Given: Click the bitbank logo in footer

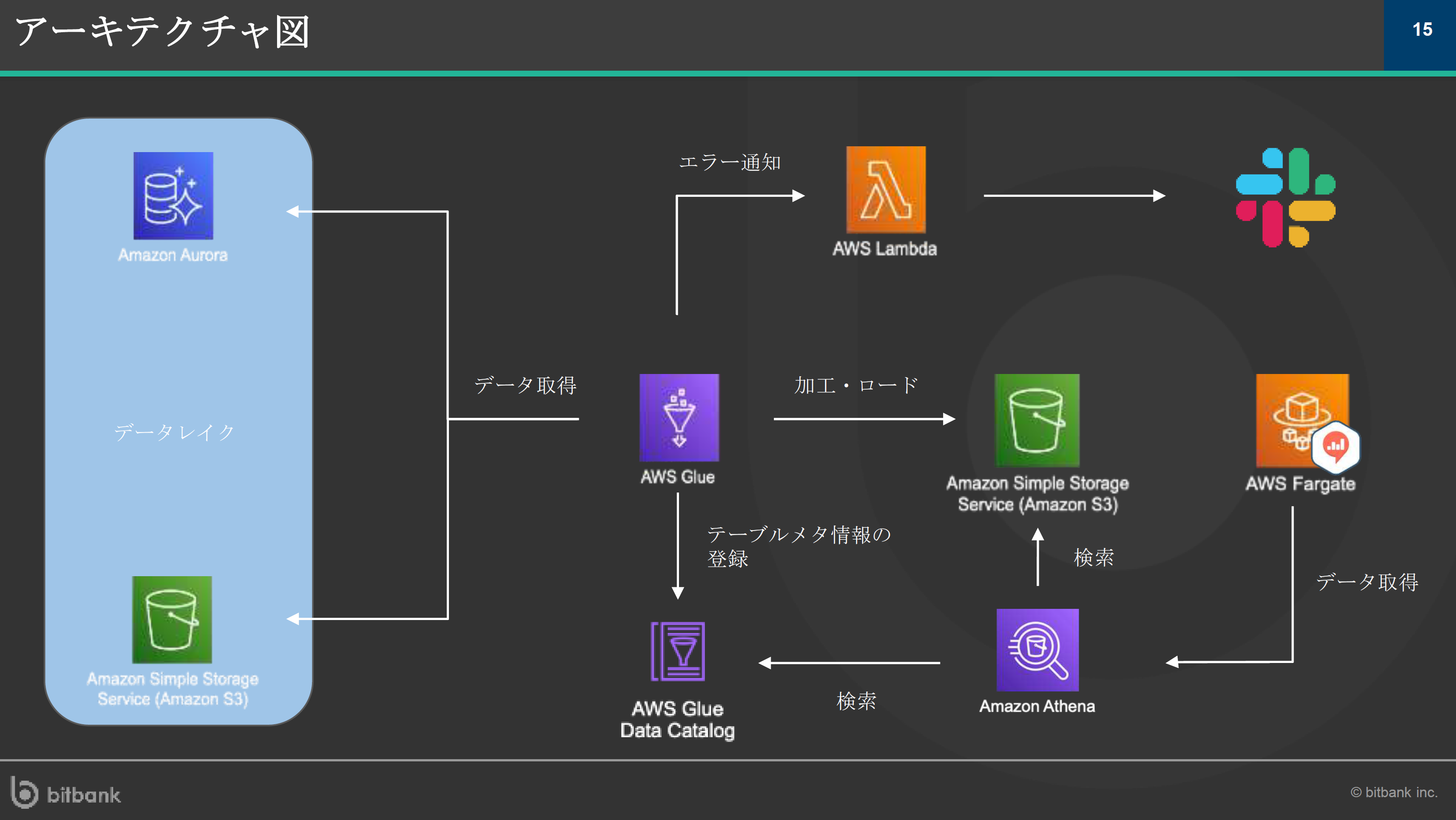Looking at the screenshot, I should pos(65,793).
